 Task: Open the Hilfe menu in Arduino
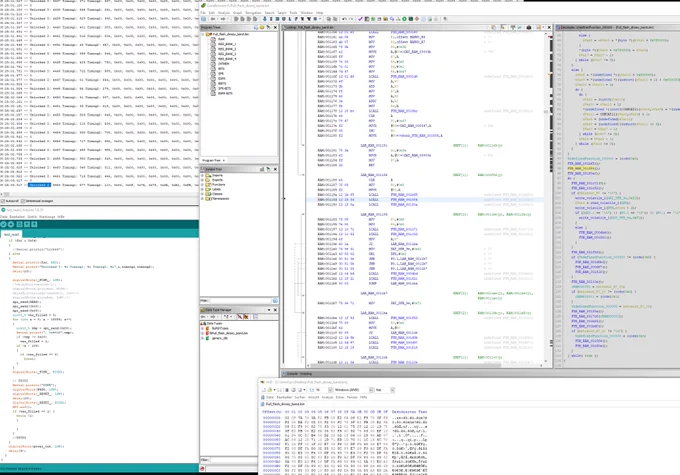pyautogui.click(x=61, y=217)
